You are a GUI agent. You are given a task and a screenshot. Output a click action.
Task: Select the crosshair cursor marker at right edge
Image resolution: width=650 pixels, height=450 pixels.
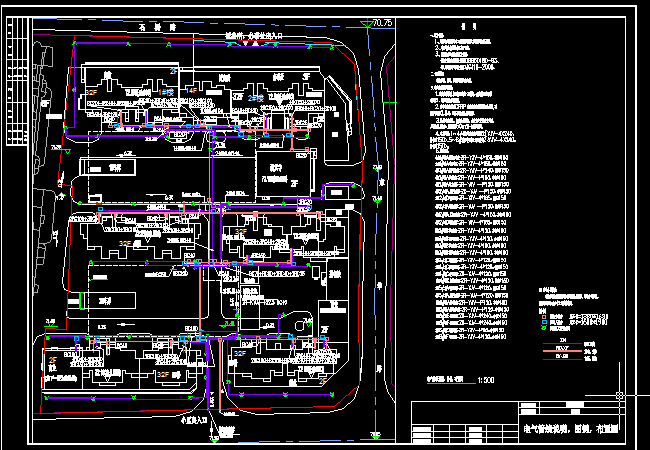[621, 393]
